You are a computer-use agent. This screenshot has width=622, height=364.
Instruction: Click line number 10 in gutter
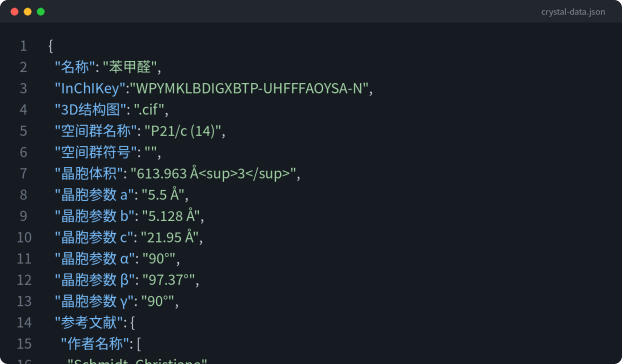(x=24, y=238)
